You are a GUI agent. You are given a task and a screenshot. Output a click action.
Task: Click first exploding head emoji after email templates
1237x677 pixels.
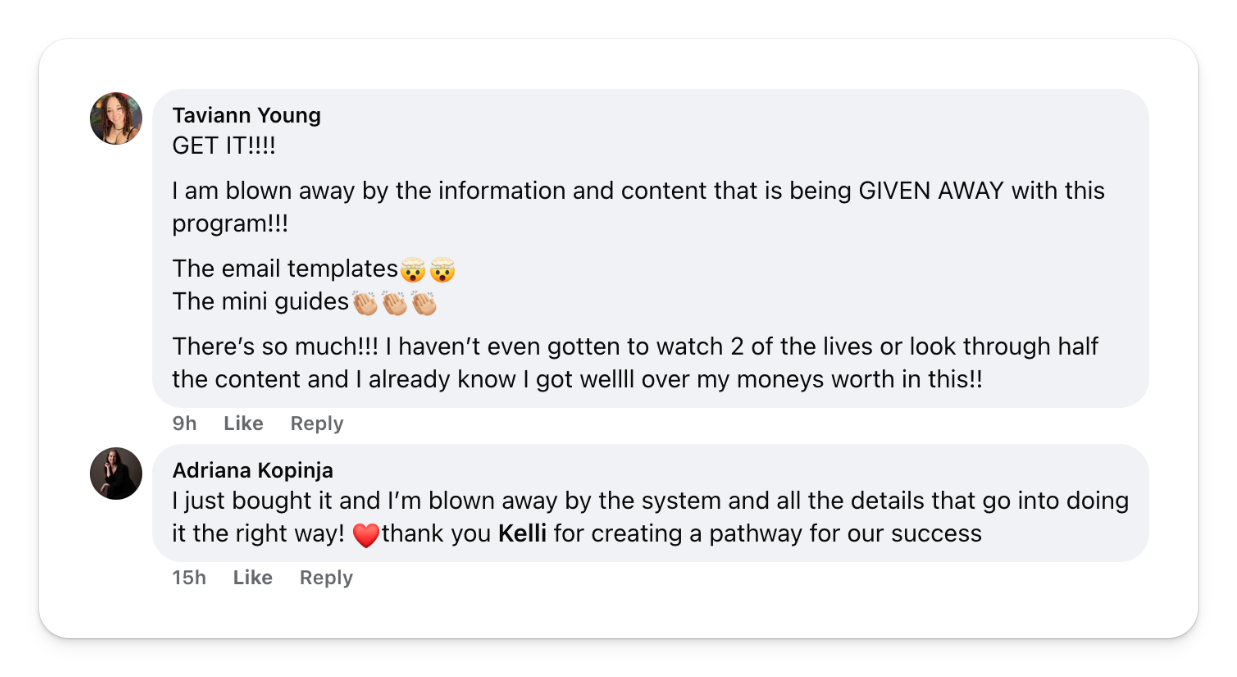tap(412, 269)
